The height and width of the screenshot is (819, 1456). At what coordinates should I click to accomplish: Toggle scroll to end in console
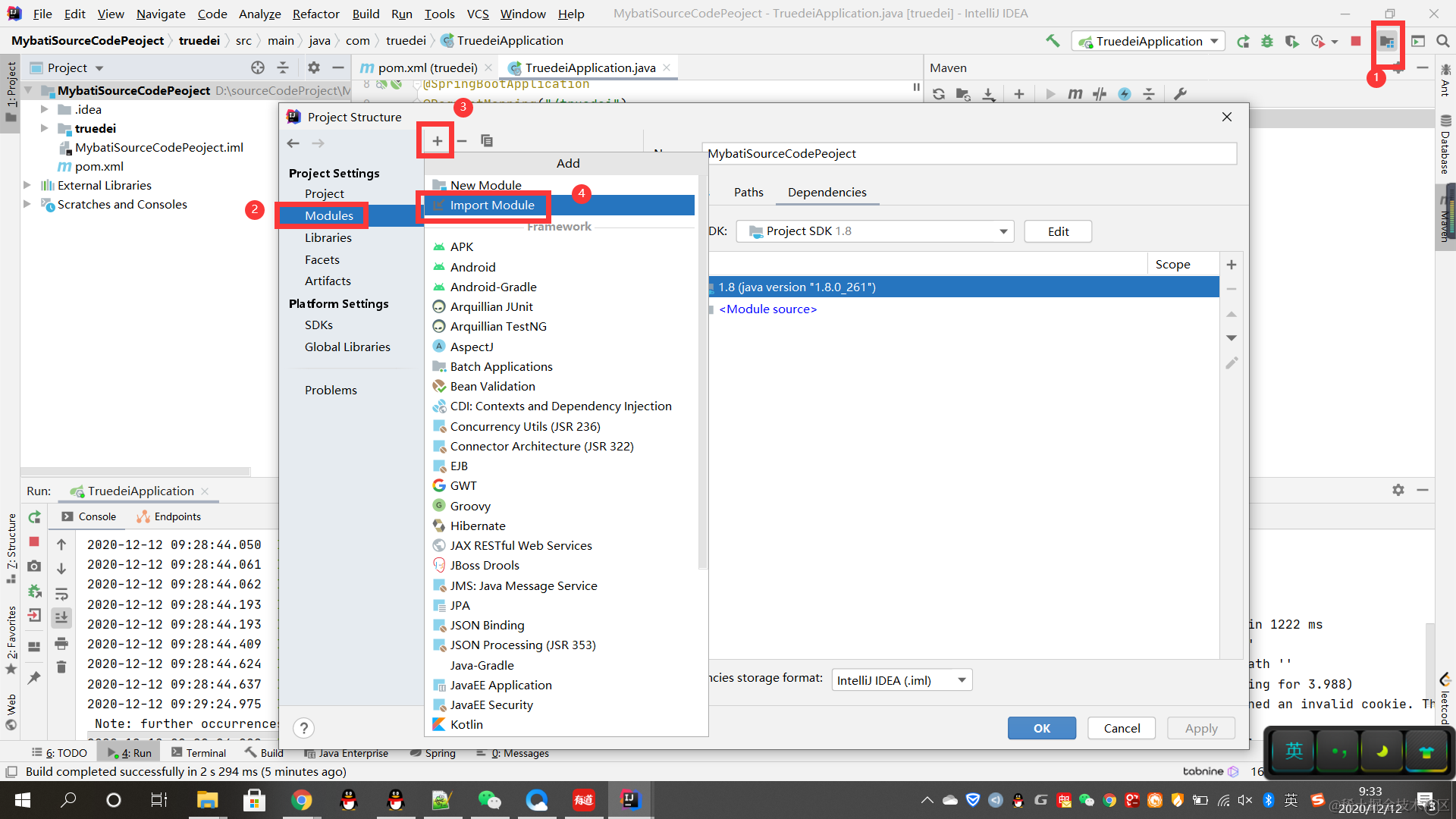(61, 618)
